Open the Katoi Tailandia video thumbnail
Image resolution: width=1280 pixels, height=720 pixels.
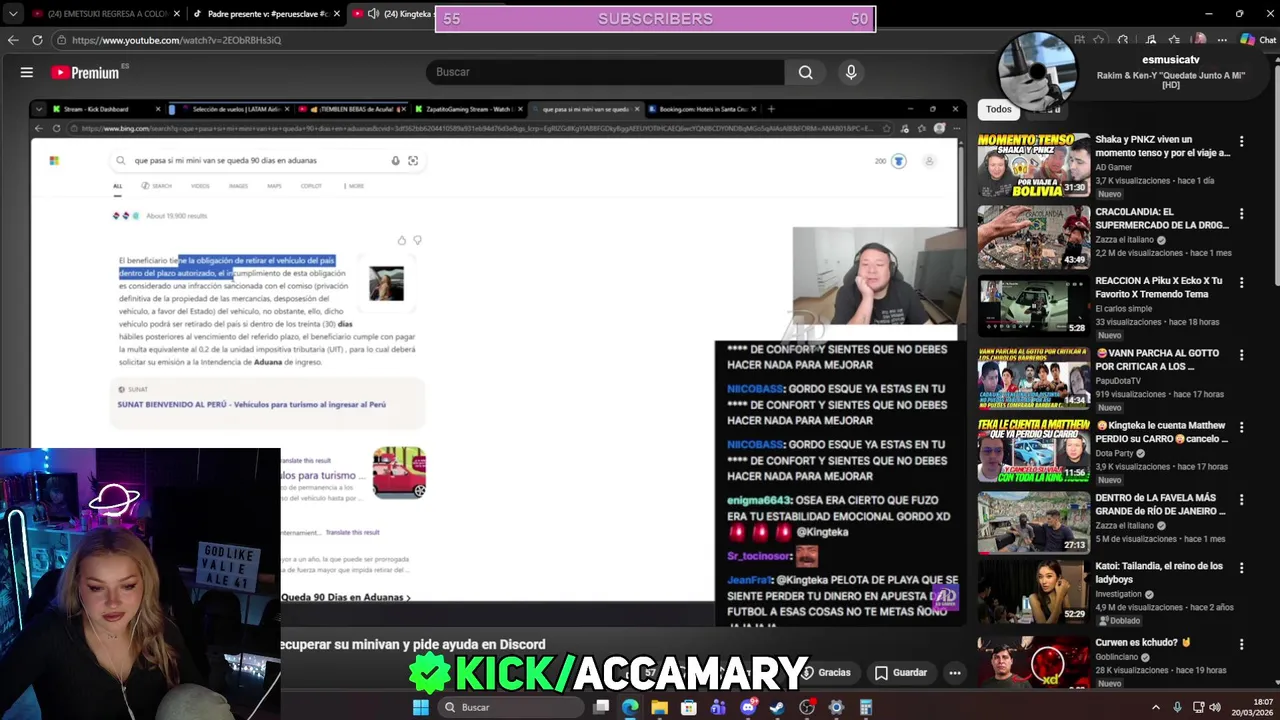coord(1034,592)
